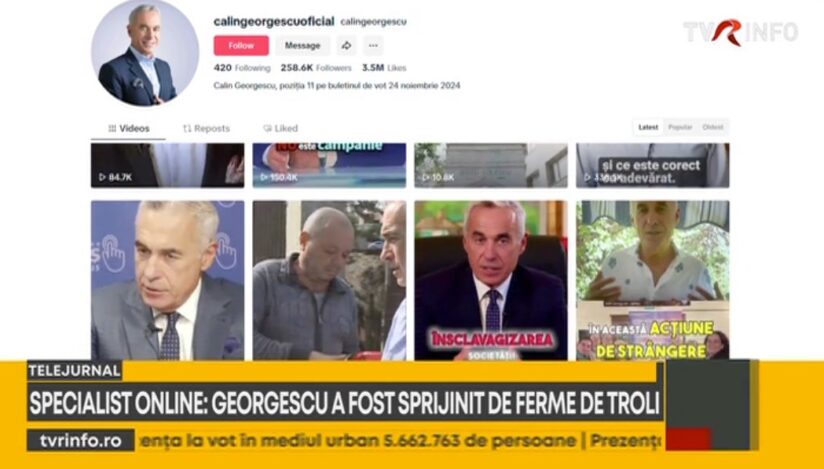Click the round profile avatar photo
The image size is (824, 469).
point(145,53)
